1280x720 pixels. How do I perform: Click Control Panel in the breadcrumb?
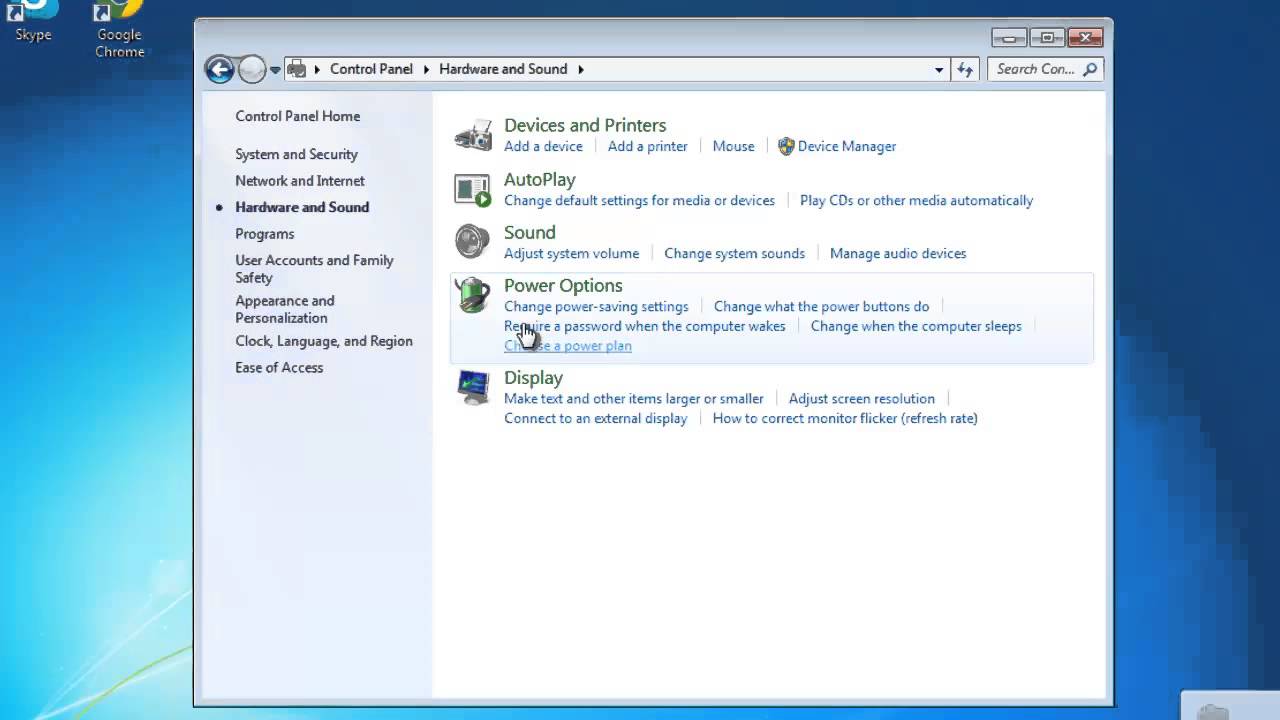click(x=371, y=69)
